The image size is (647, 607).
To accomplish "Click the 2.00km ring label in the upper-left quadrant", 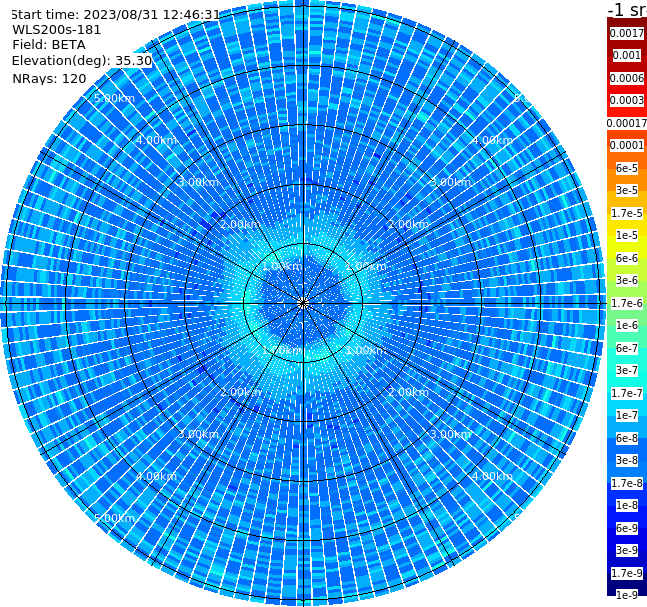I will click(240, 224).
